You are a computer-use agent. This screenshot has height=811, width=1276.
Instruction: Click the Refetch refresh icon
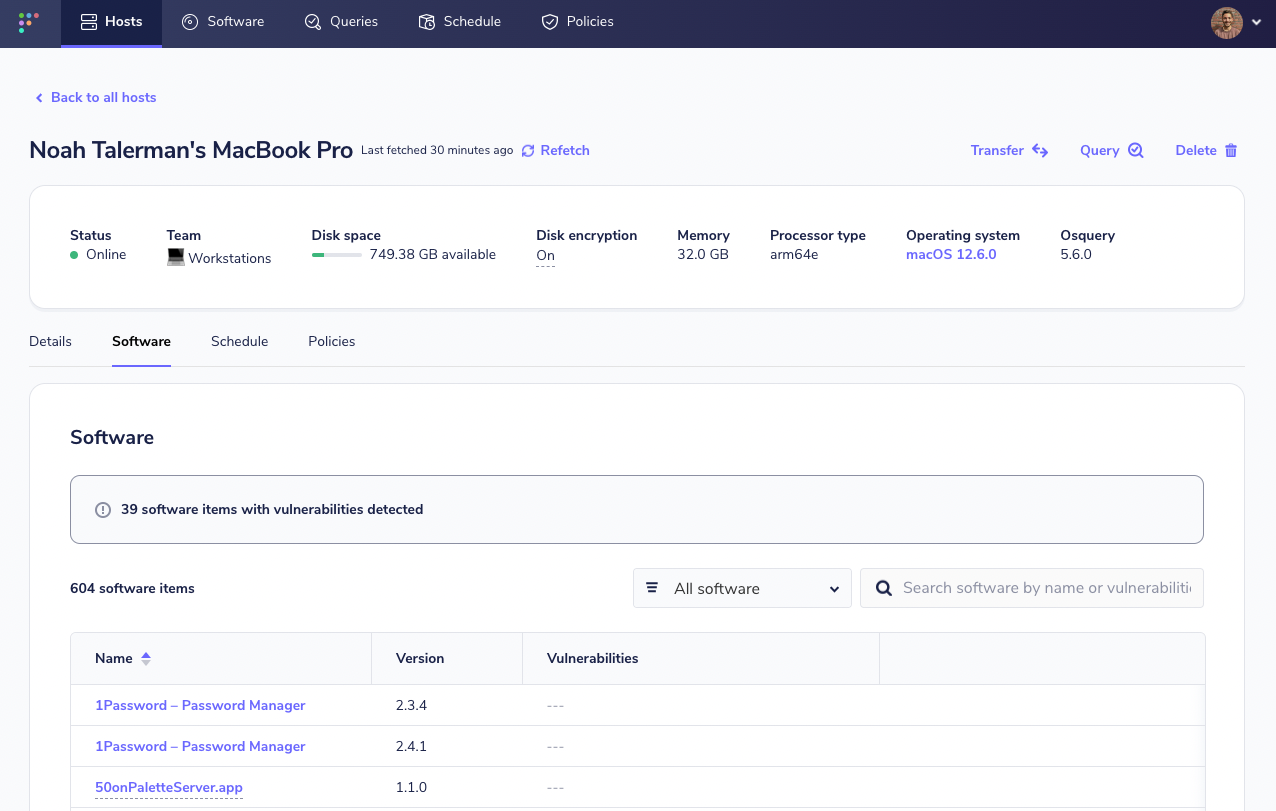[528, 150]
